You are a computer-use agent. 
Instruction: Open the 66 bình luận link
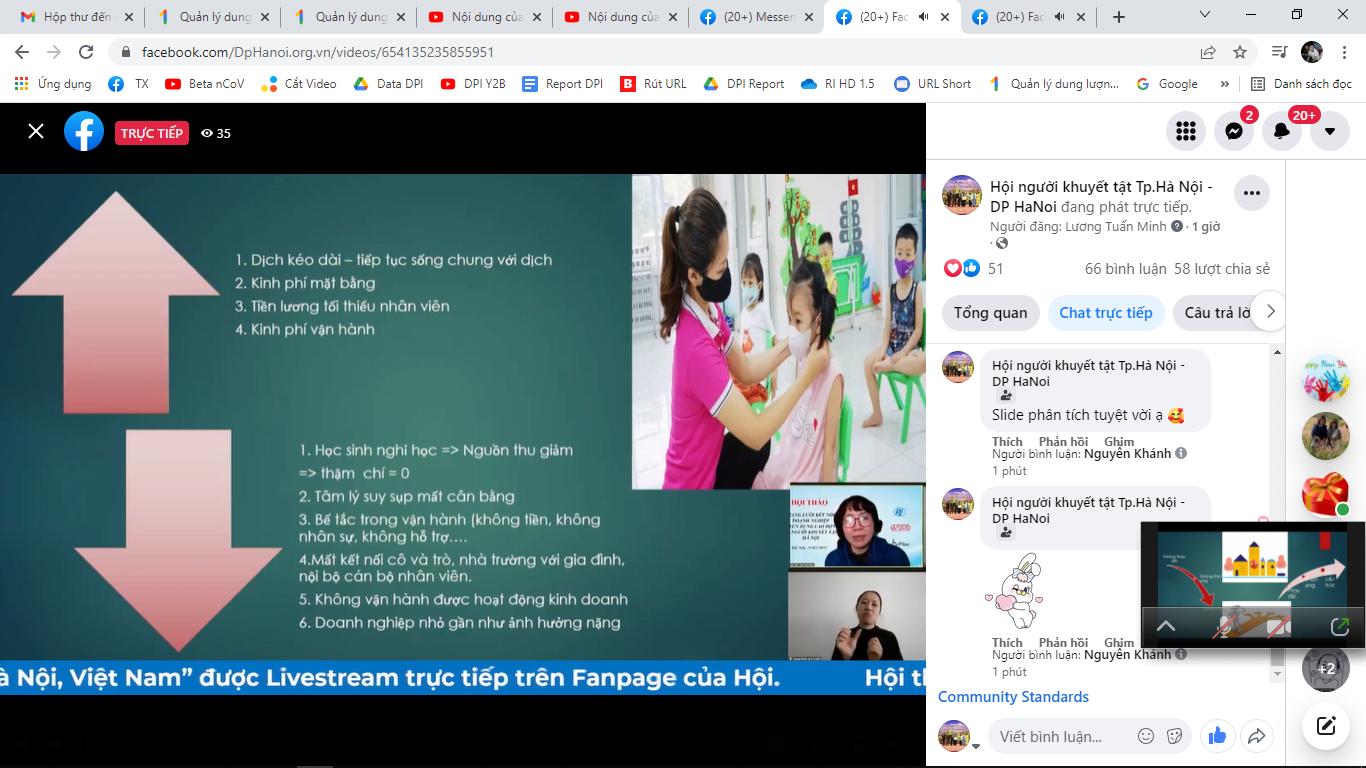point(1126,269)
